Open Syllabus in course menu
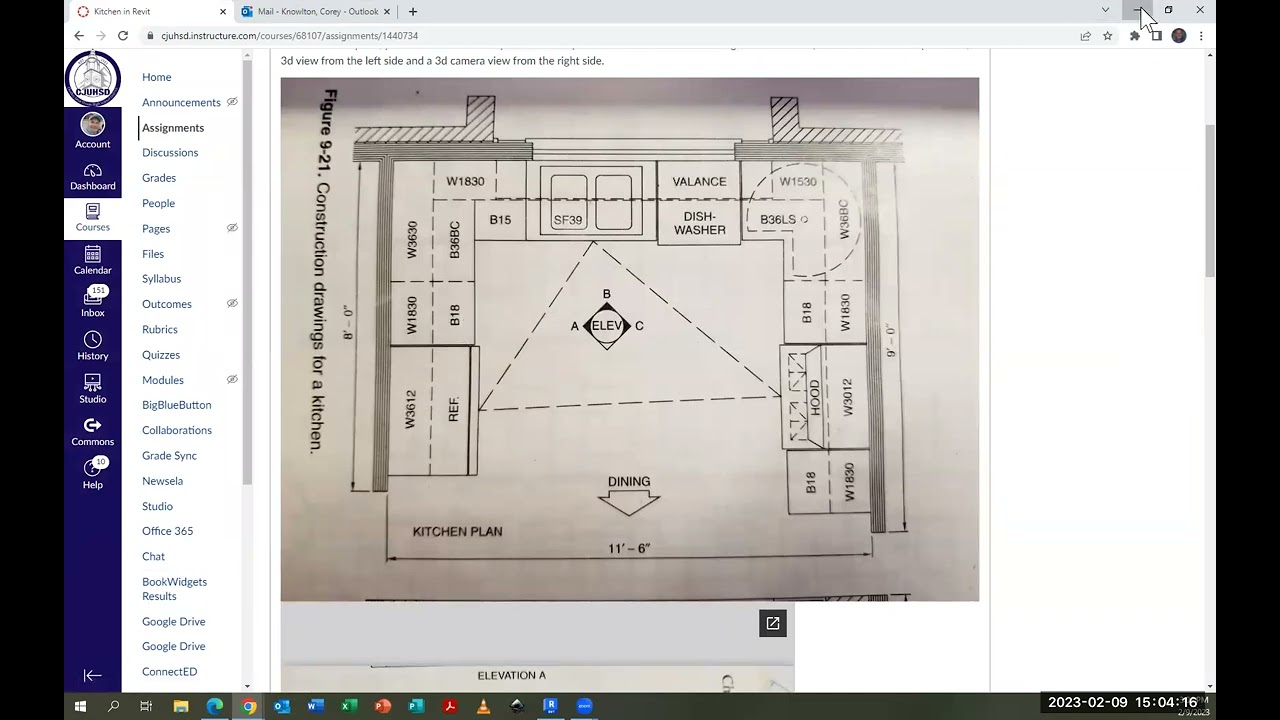 click(161, 279)
